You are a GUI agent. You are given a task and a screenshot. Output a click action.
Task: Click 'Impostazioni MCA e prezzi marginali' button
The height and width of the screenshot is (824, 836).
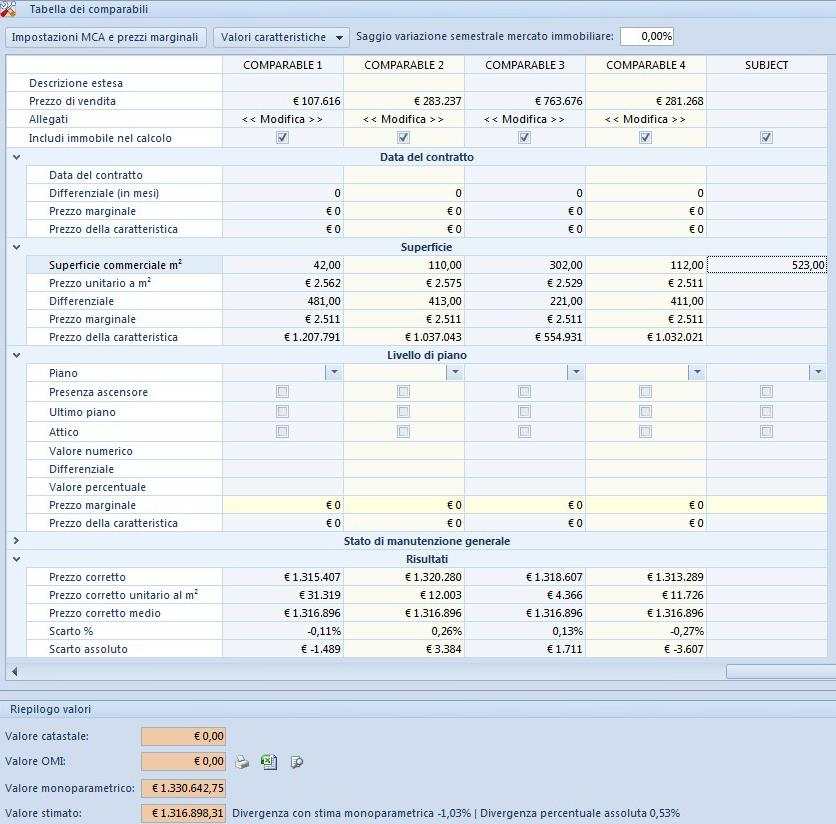(106, 37)
